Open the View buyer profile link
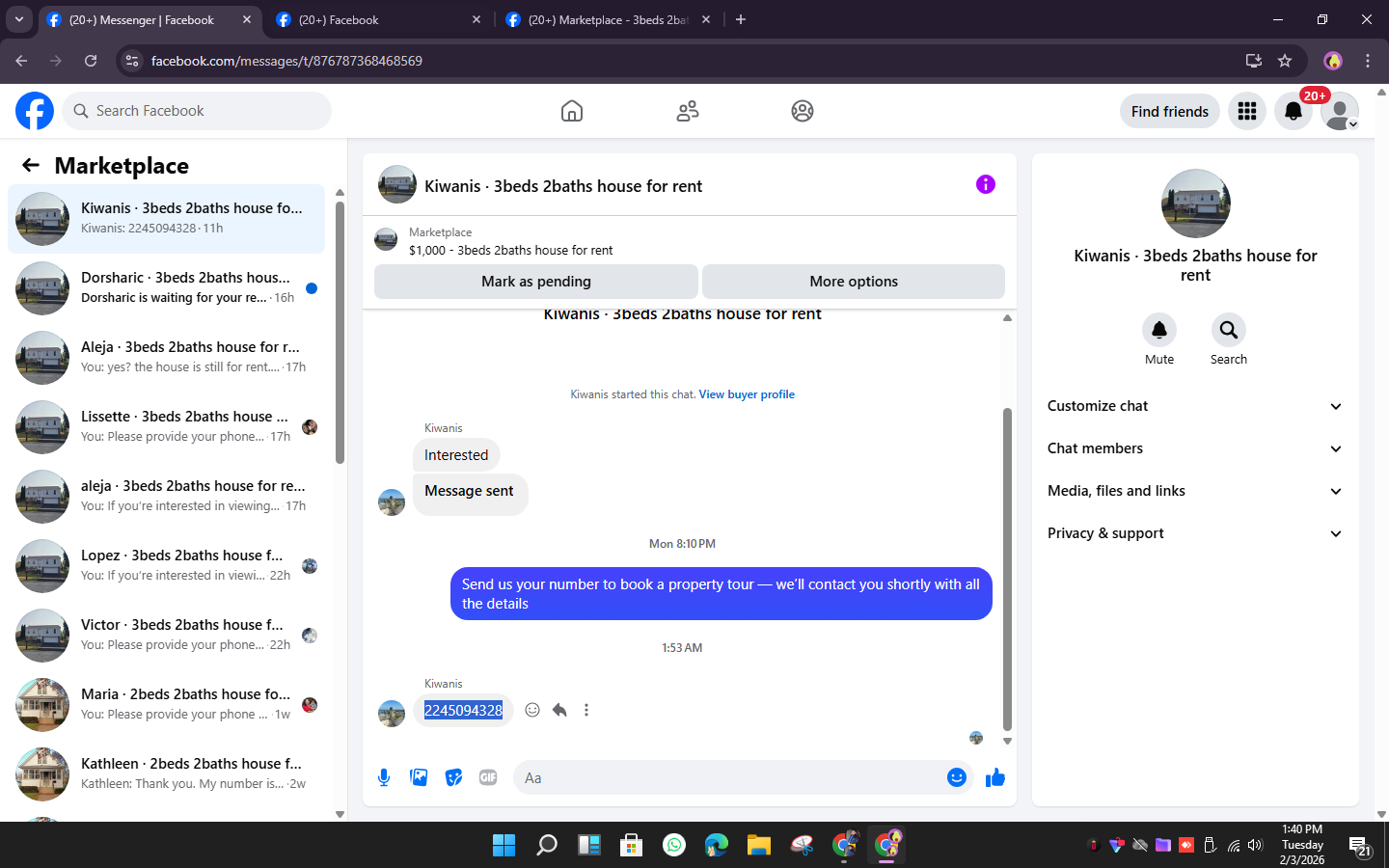This screenshot has height=868, width=1389. point(747,394)
